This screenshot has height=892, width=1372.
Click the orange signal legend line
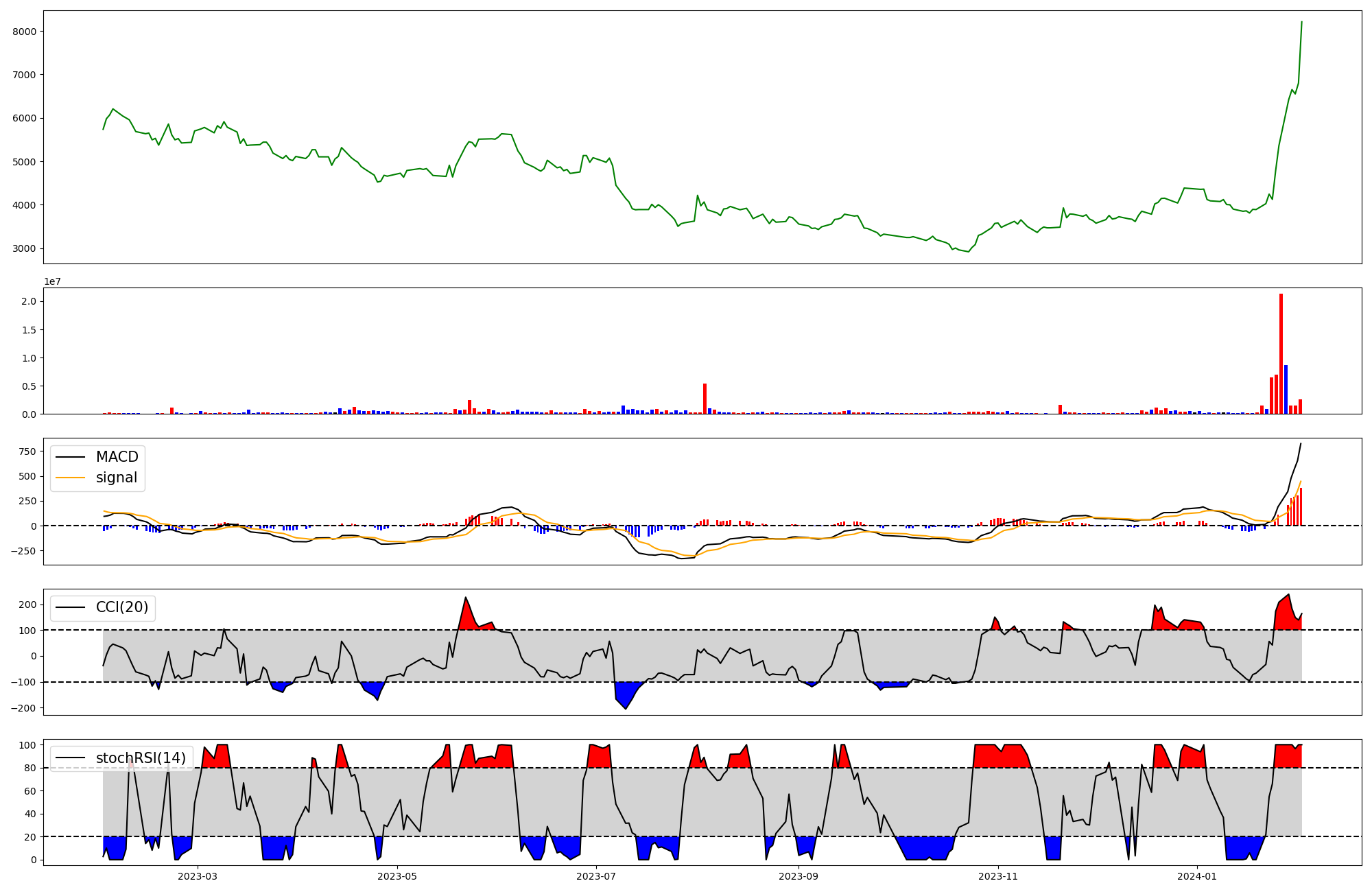pyautogui.click(x=70, y=478)
